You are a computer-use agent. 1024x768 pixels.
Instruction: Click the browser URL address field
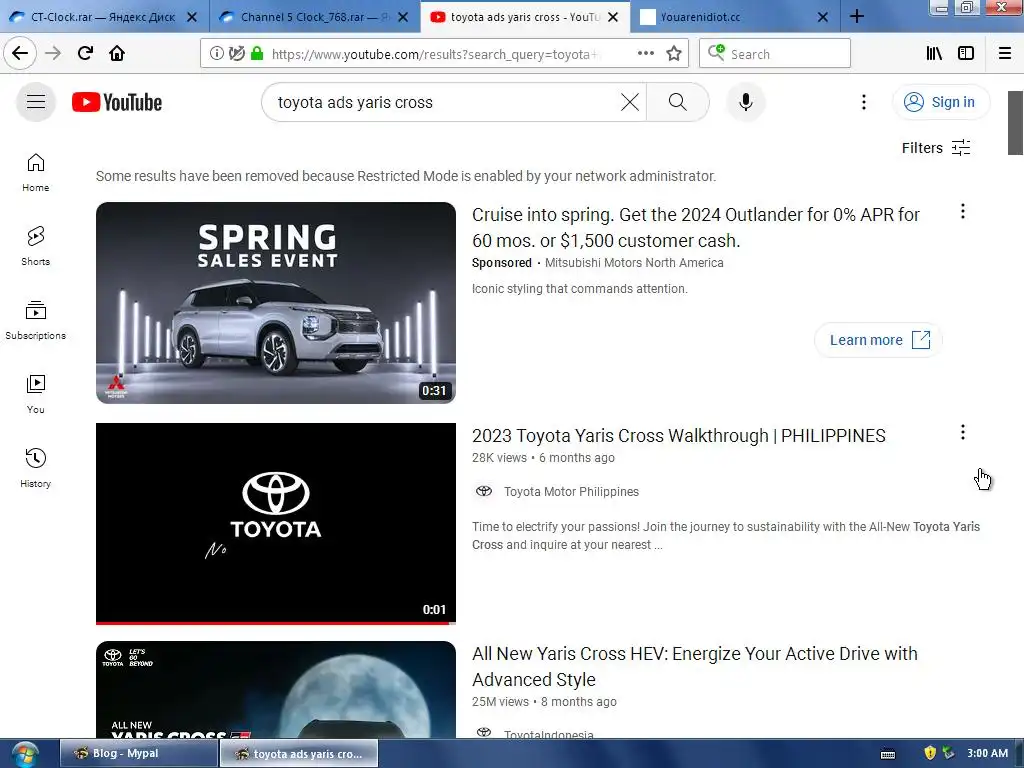pos(434,54)
